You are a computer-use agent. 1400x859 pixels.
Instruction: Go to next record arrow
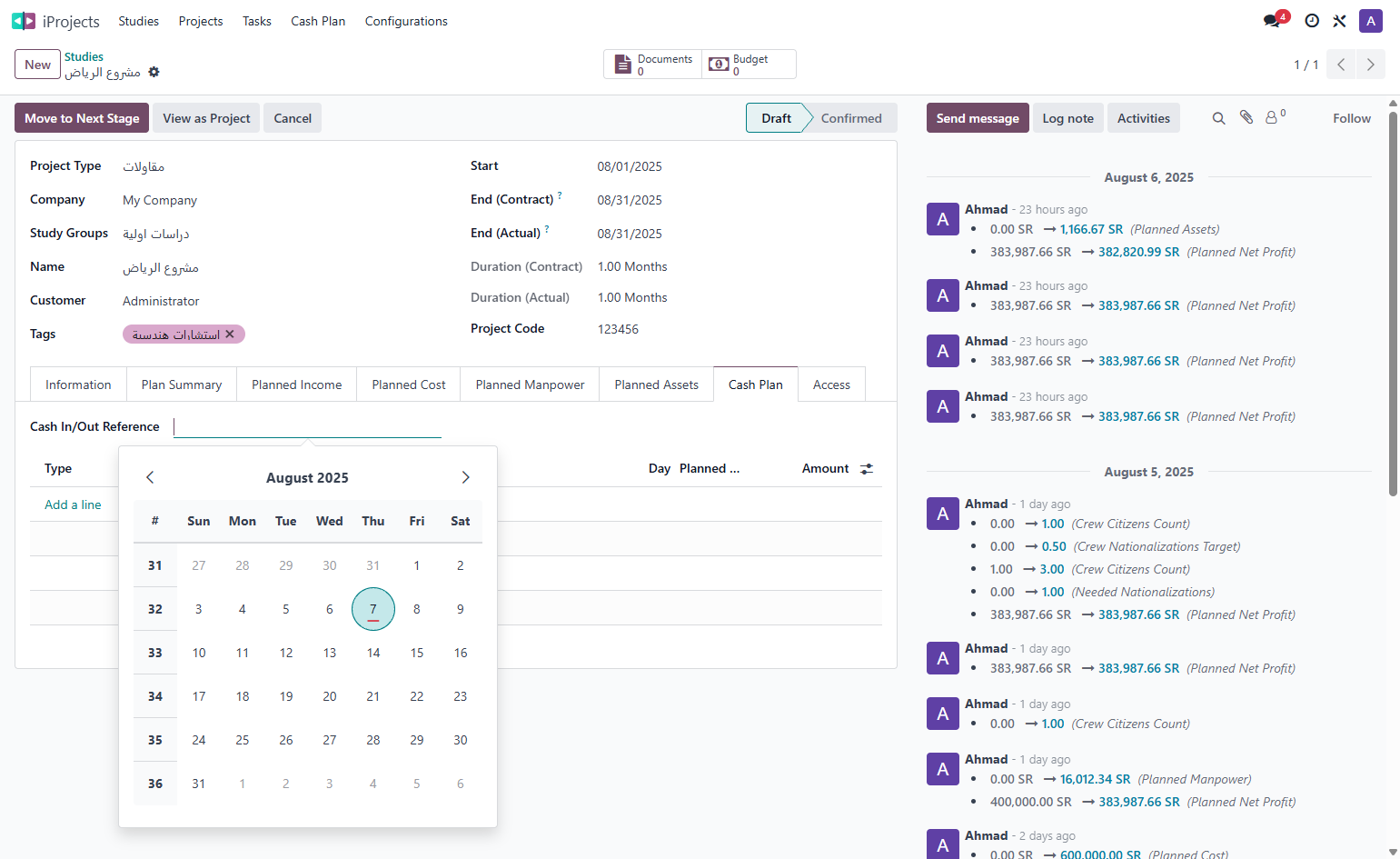(1371, 65)
